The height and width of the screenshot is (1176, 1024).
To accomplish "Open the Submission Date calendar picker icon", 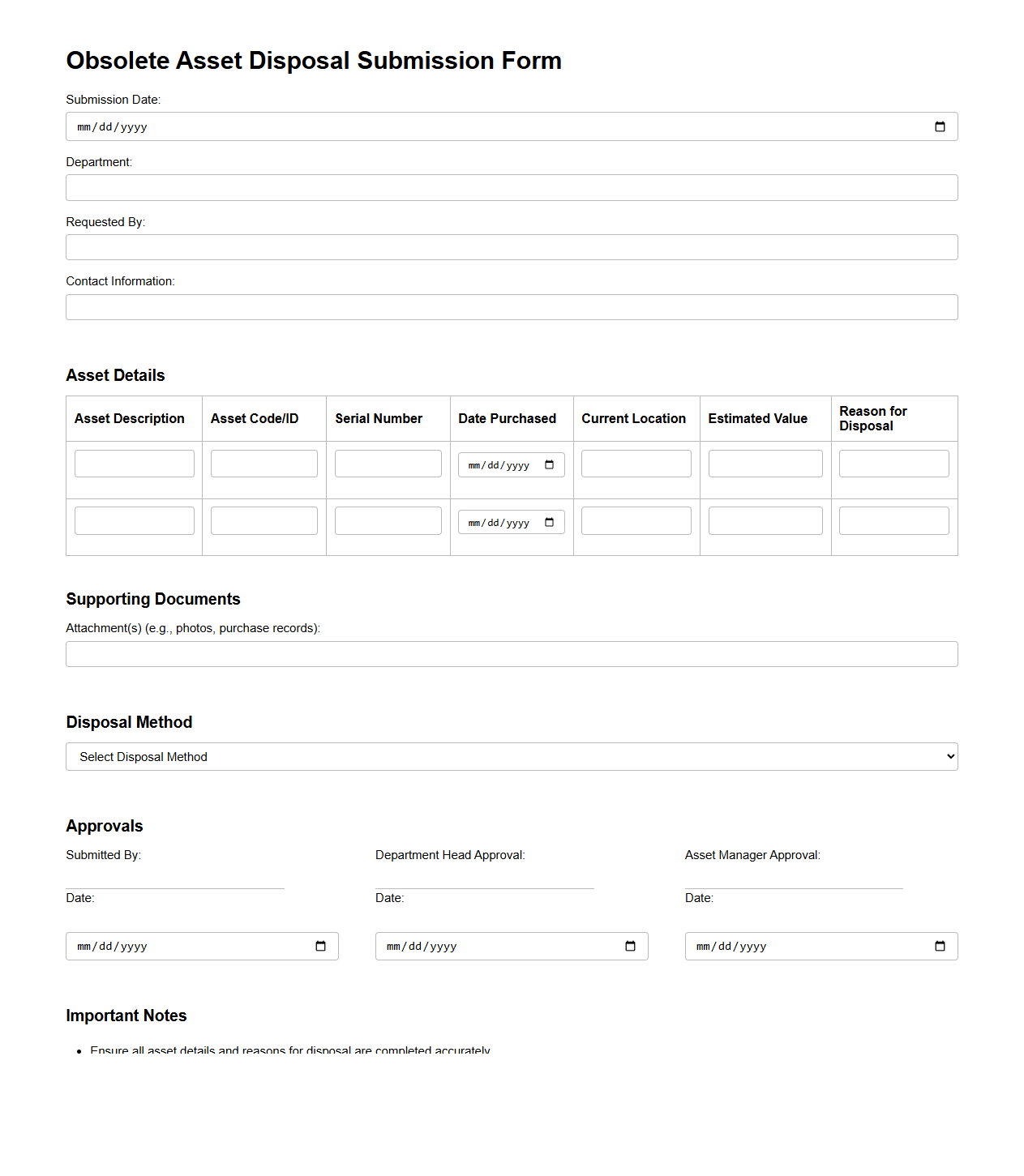I will click(940, 127).
